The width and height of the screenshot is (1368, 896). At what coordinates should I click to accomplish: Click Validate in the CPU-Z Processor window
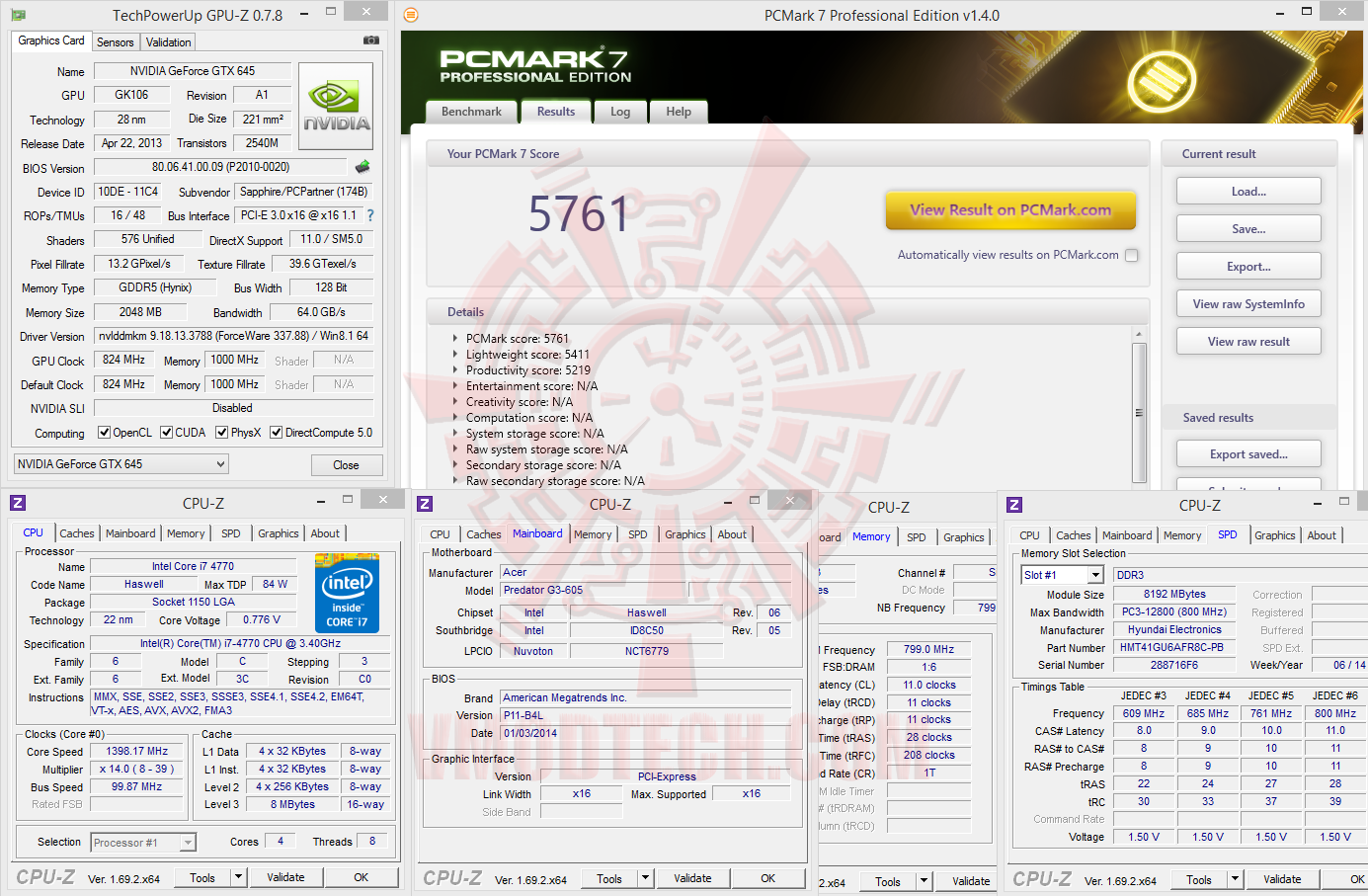pyautogui.click(x=285, y=877)
